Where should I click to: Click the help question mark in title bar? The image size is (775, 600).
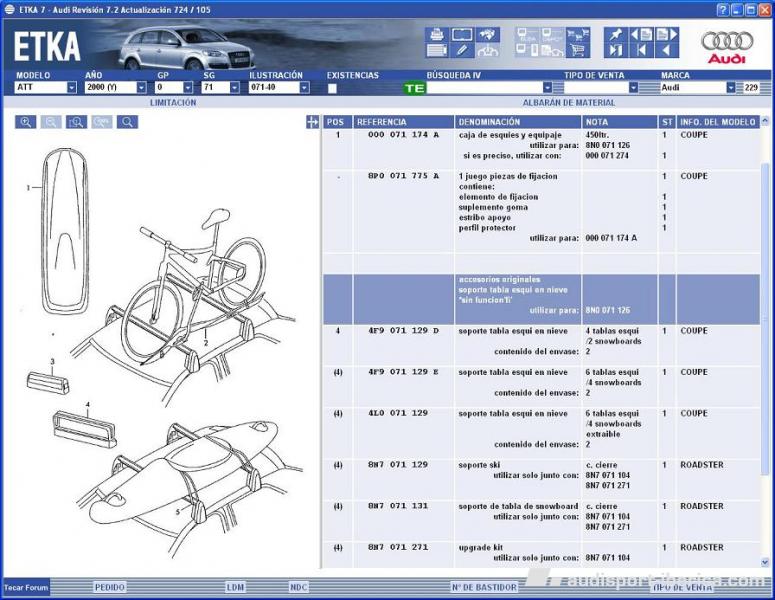[723, 9]
